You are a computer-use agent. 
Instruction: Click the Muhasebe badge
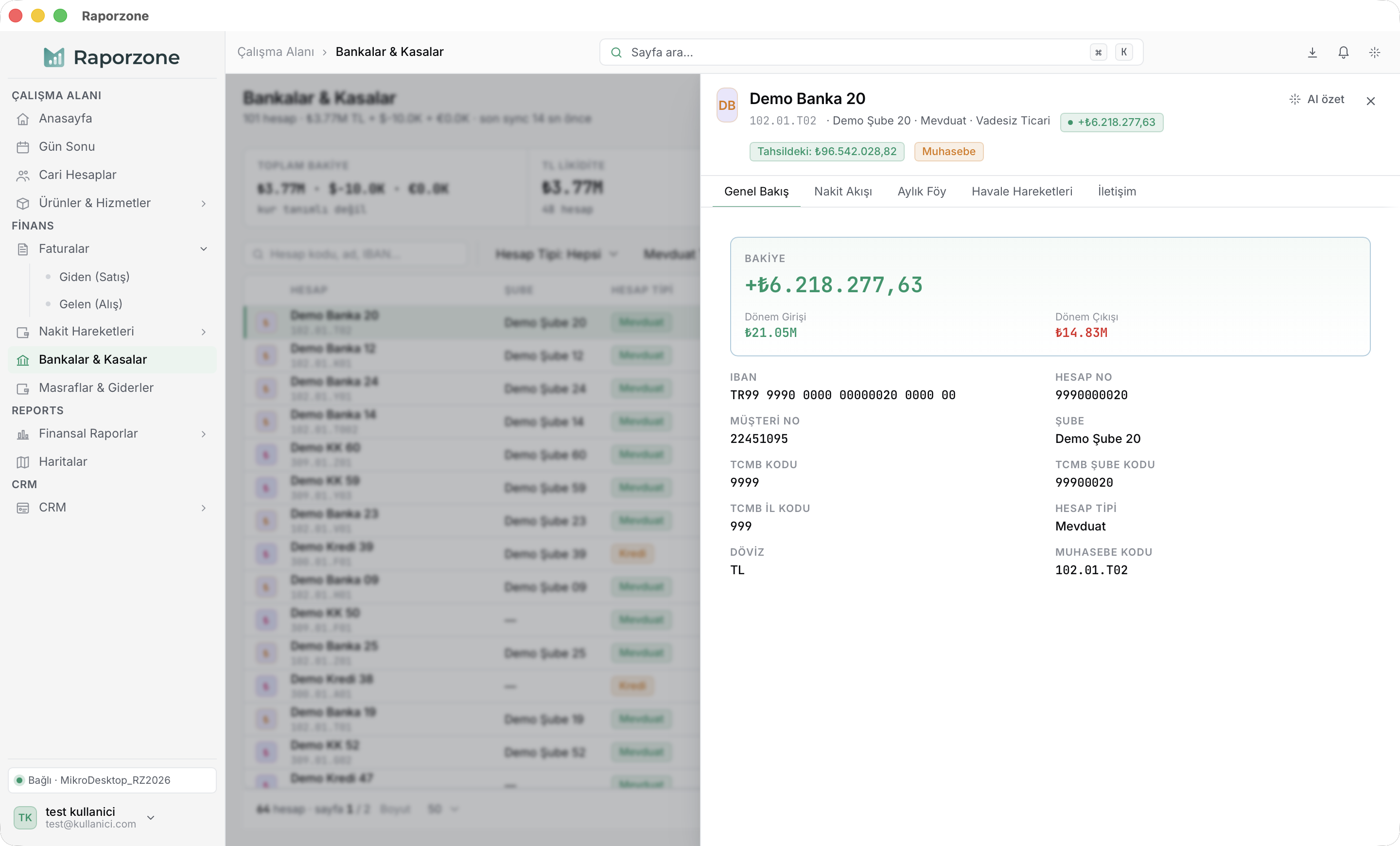click(948, 152)
